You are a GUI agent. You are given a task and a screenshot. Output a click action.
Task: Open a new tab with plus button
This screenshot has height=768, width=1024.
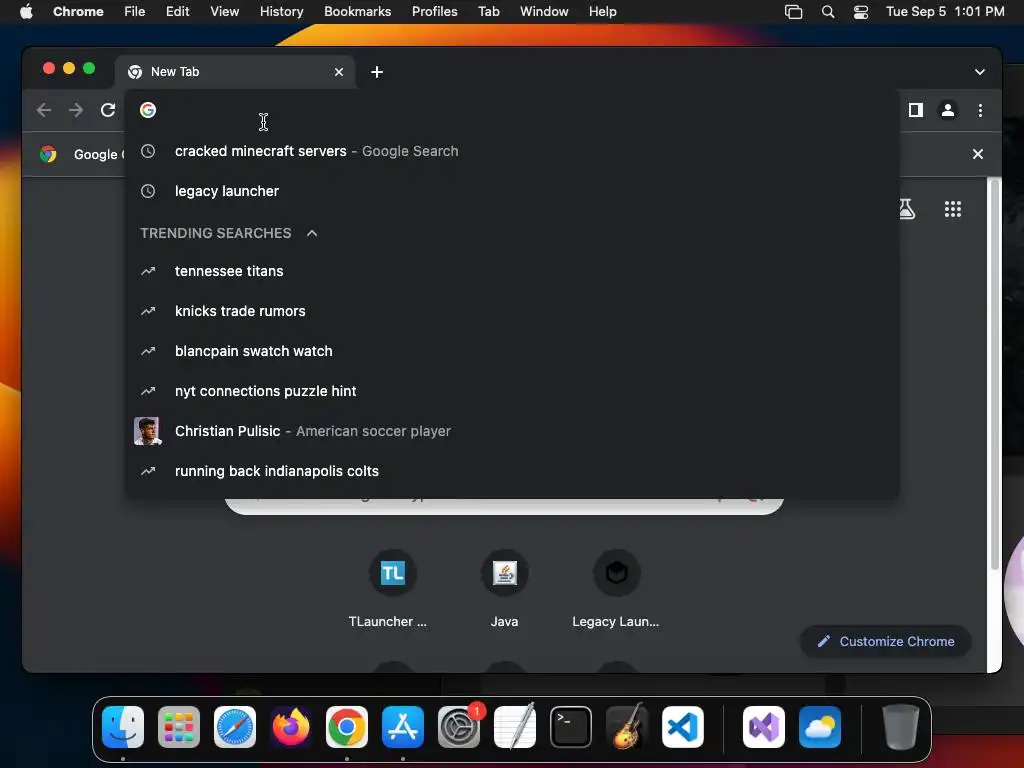coord(377,72)
